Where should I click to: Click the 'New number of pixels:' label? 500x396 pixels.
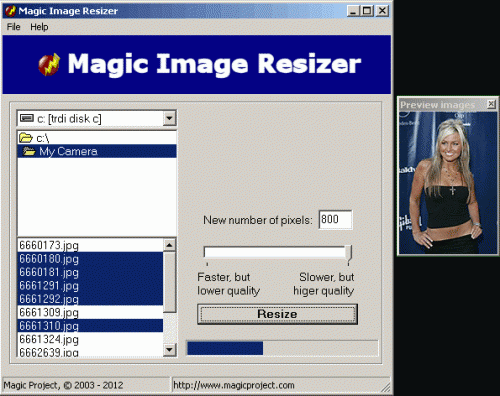[x=258, y=220]
